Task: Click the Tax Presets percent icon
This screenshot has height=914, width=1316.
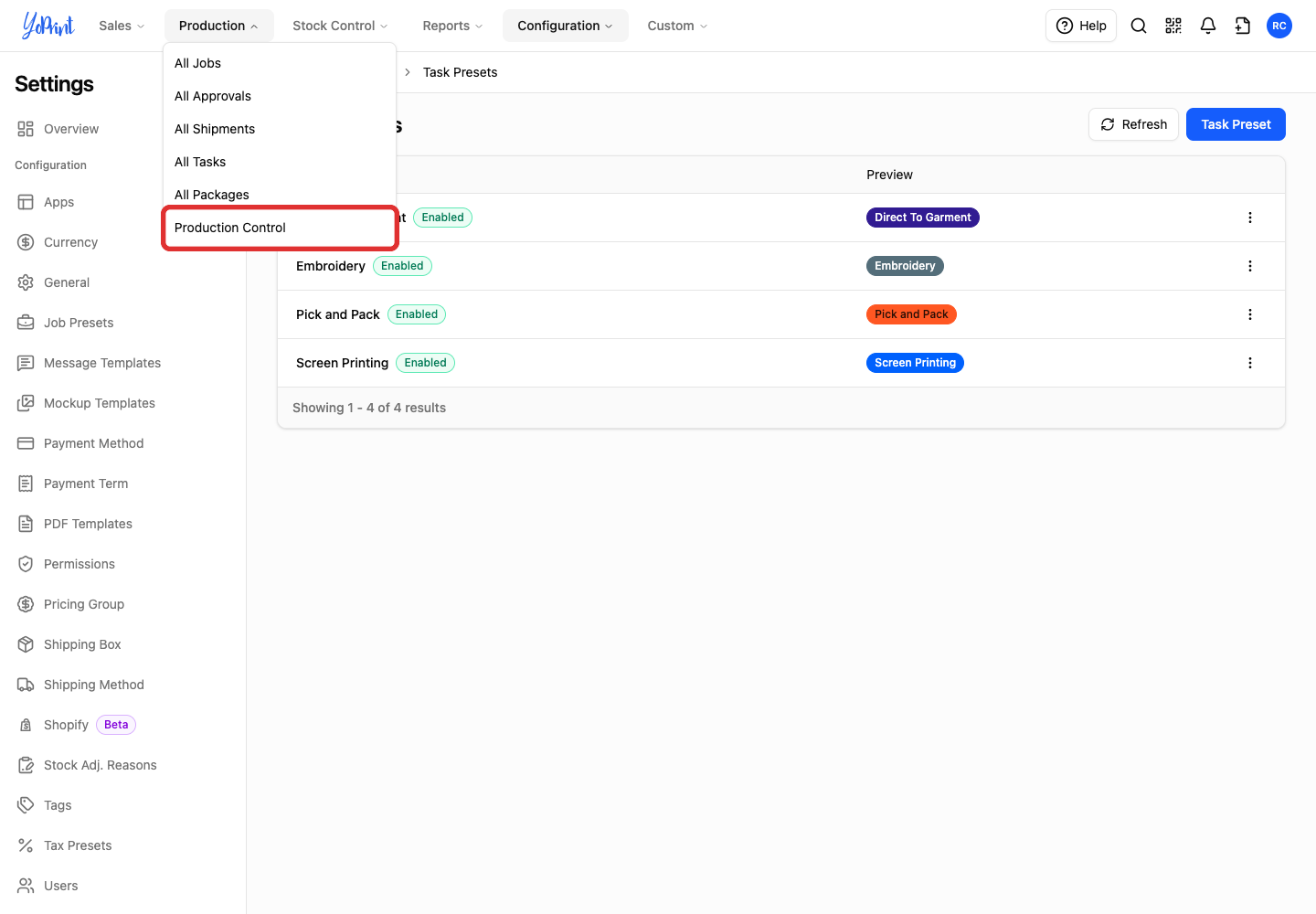Action: click(26, 845)
